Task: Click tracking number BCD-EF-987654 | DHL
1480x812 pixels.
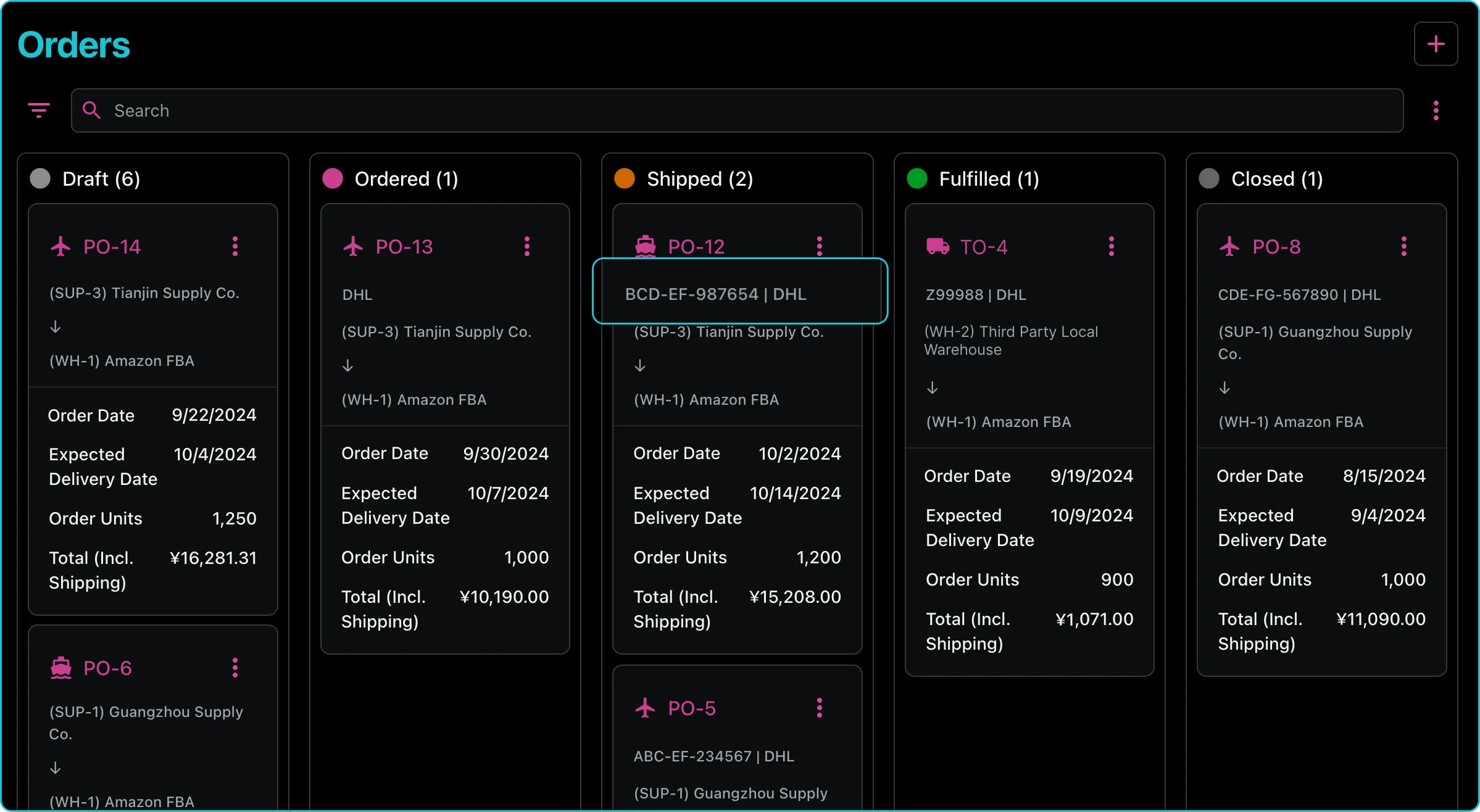Action: (x=715, y=294)
